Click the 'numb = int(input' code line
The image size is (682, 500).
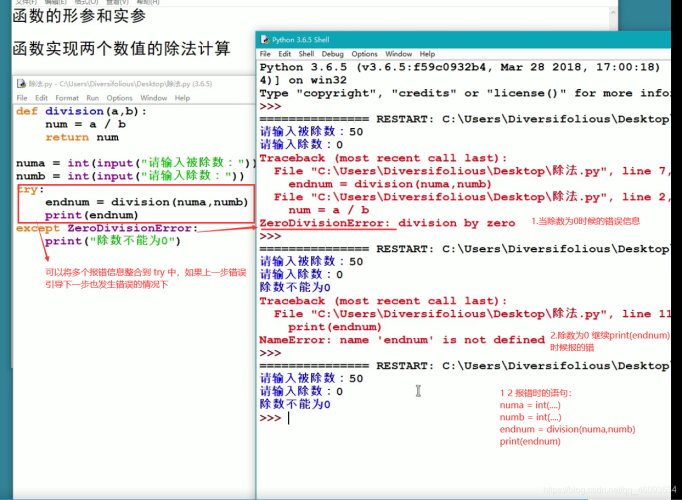(x=130, y=176)
